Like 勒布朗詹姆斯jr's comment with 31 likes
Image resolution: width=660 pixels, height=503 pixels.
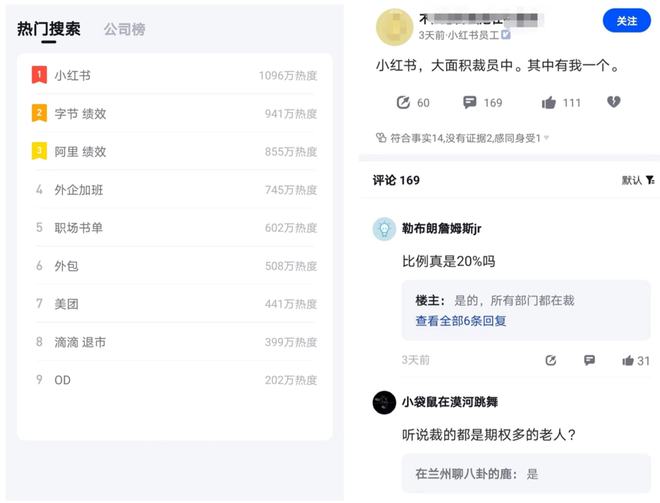click(x=628, y=360)
